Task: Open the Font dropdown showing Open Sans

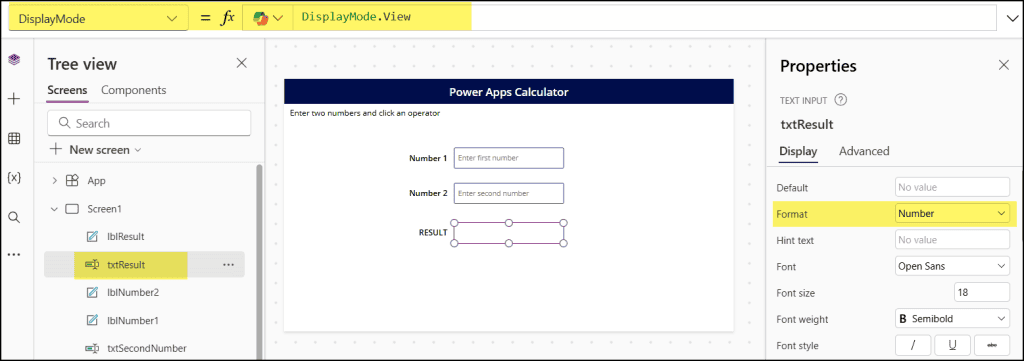Action: pos(952,266)
